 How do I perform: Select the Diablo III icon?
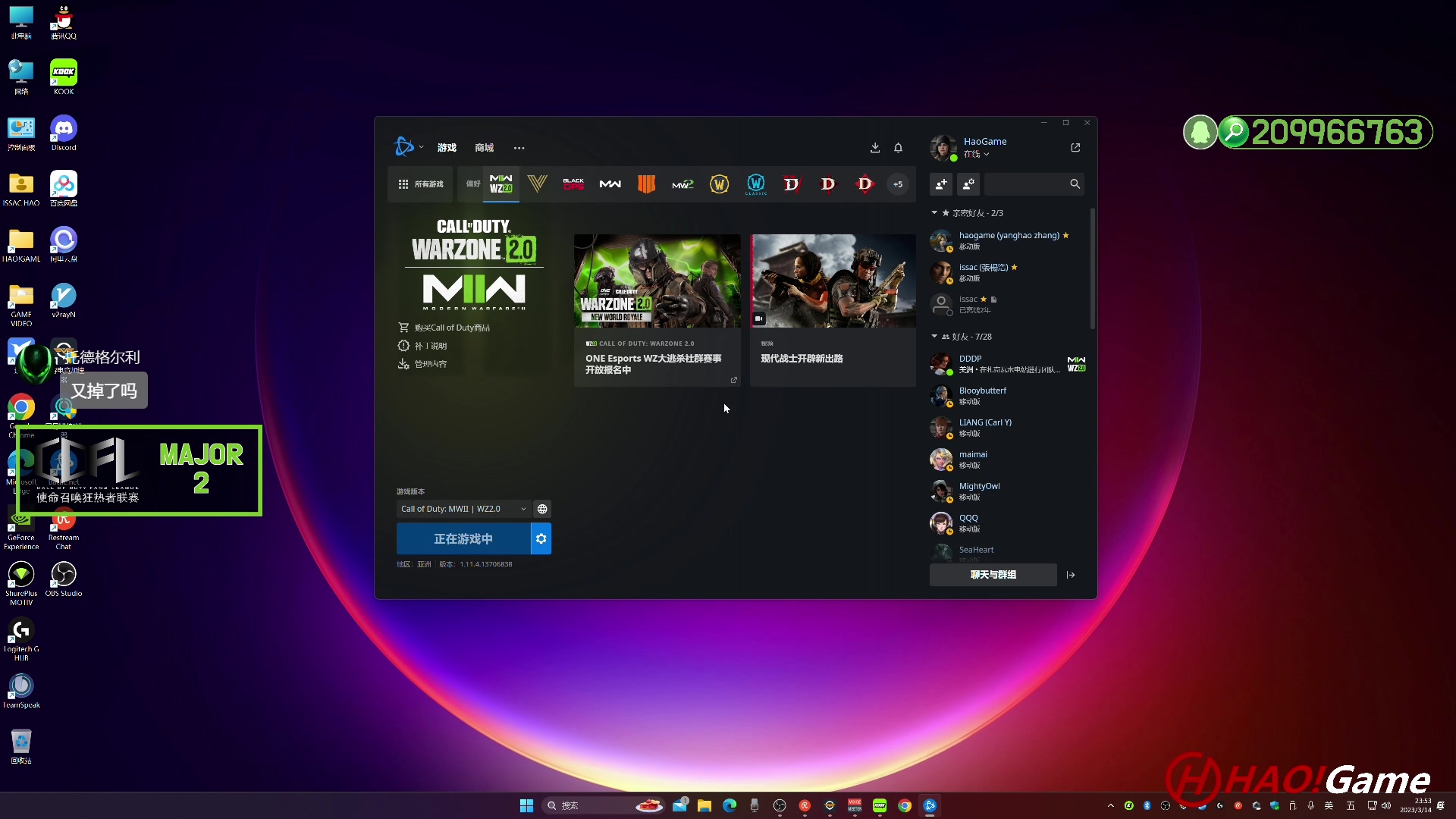(828, 184)
